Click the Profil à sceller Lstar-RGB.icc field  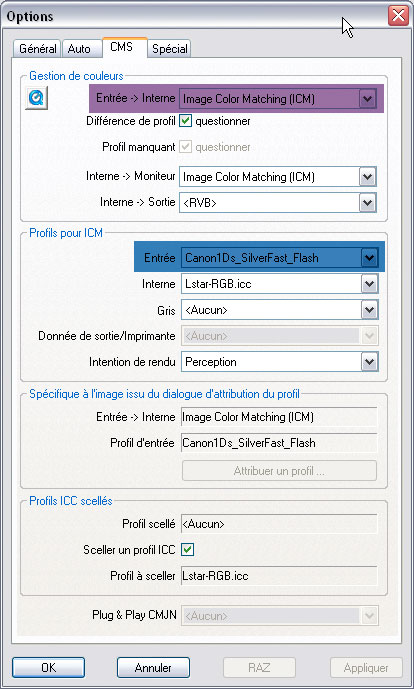(x=279, y=576)
